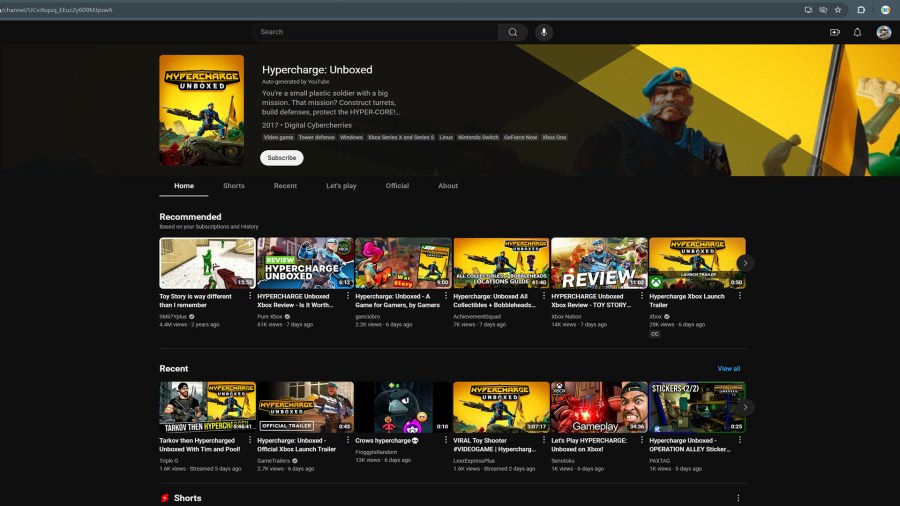
Task: Open options for OPERATION ALLEY Sticker video
Action: click(x=740, y=440)
